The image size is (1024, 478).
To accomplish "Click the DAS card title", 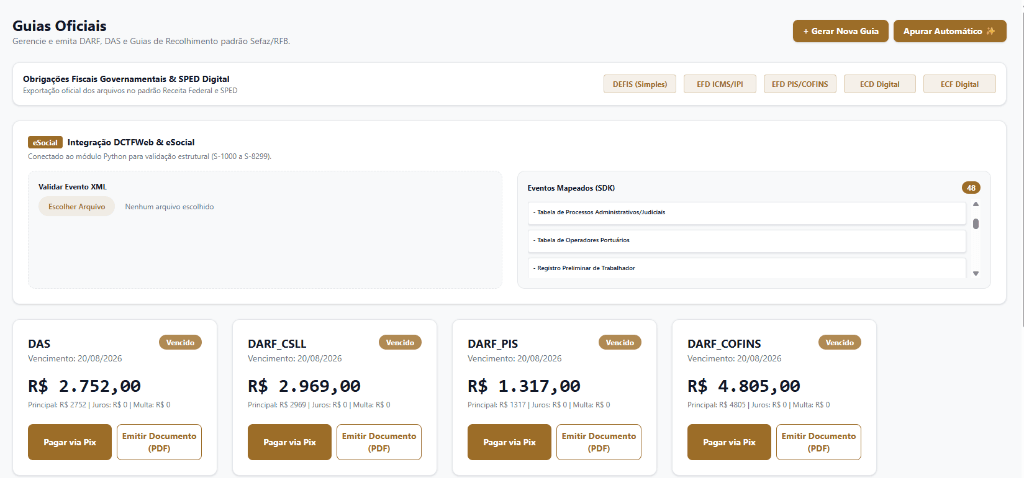I will click(x=39, y=344).
